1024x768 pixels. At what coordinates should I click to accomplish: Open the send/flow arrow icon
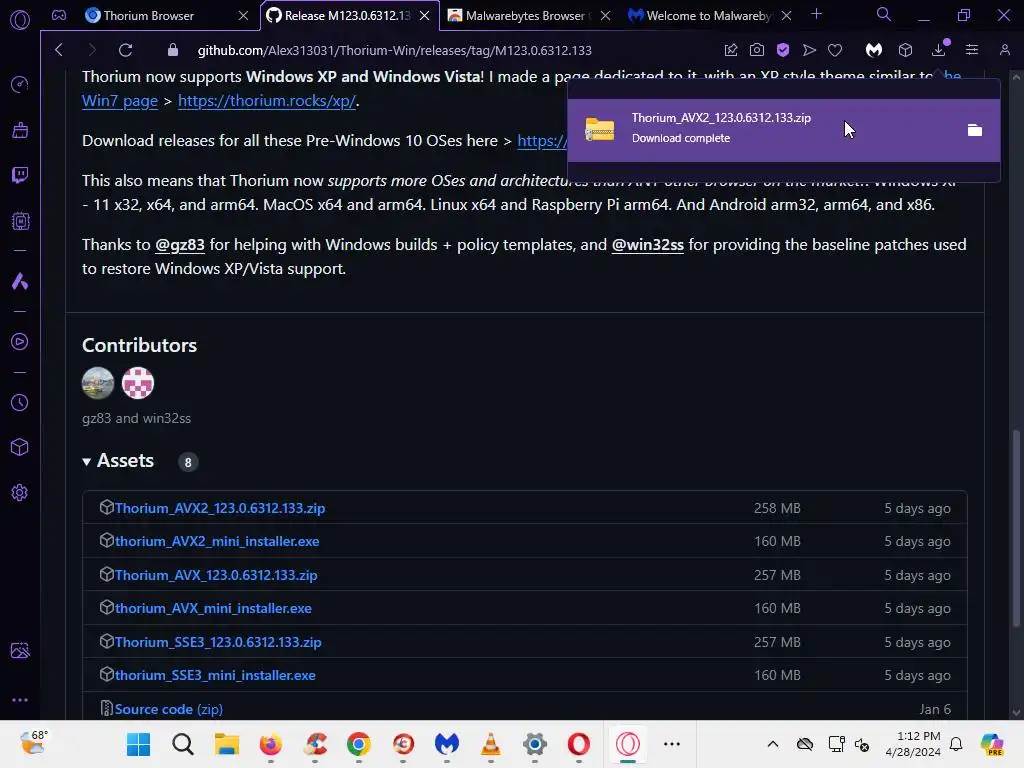(809, 50)
